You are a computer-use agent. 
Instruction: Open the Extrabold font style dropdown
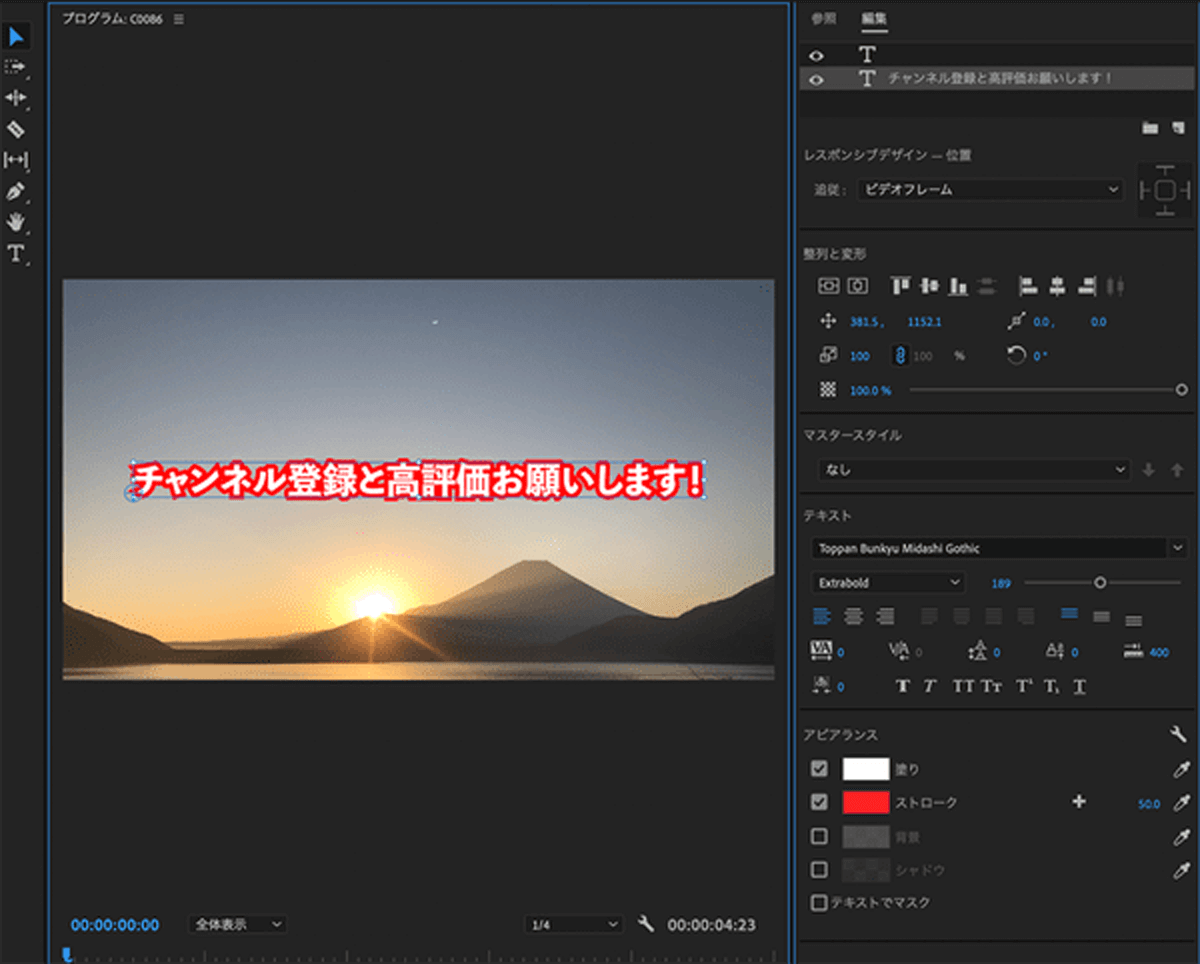point(888,583)
